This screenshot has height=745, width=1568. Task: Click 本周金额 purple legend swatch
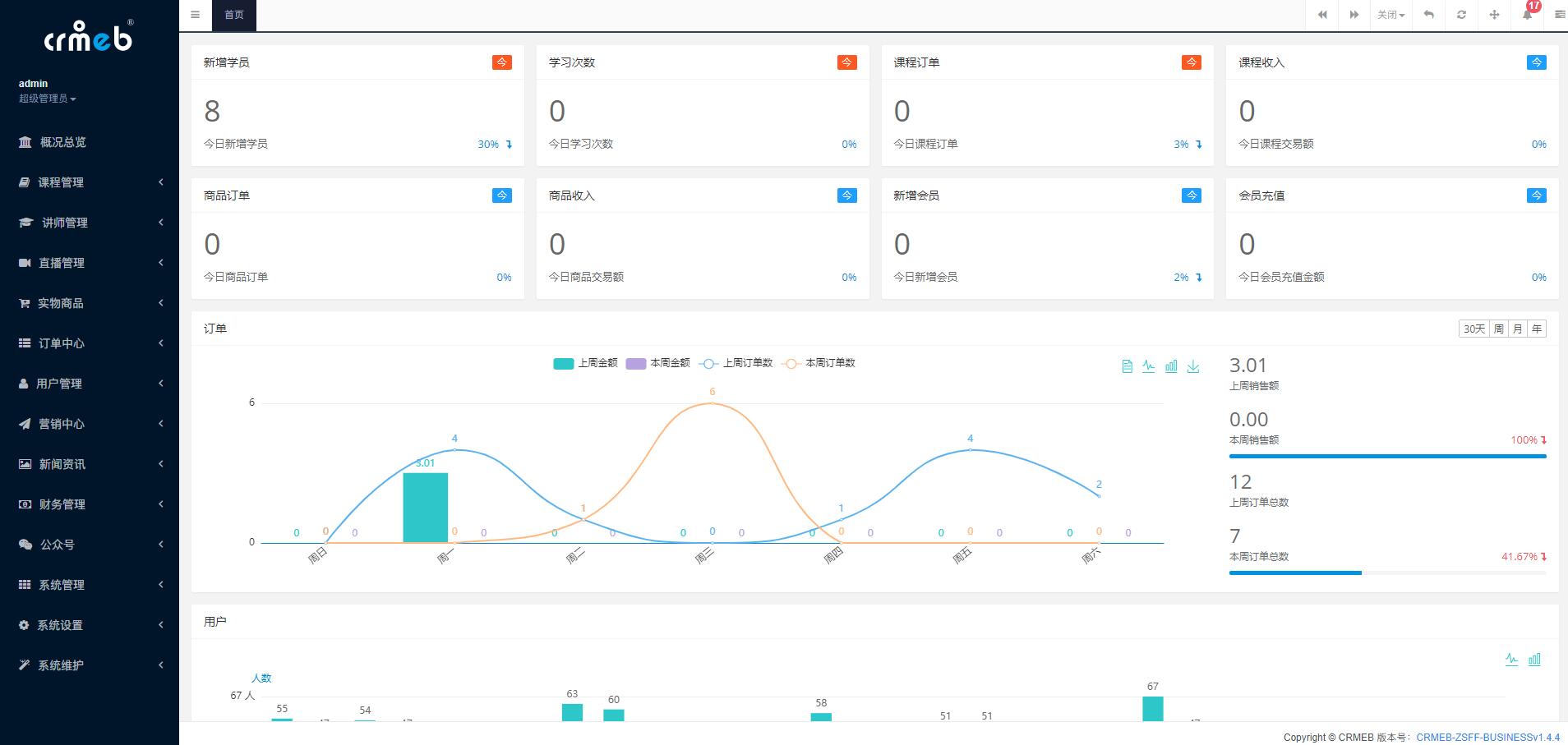click(x=636, y=363)
